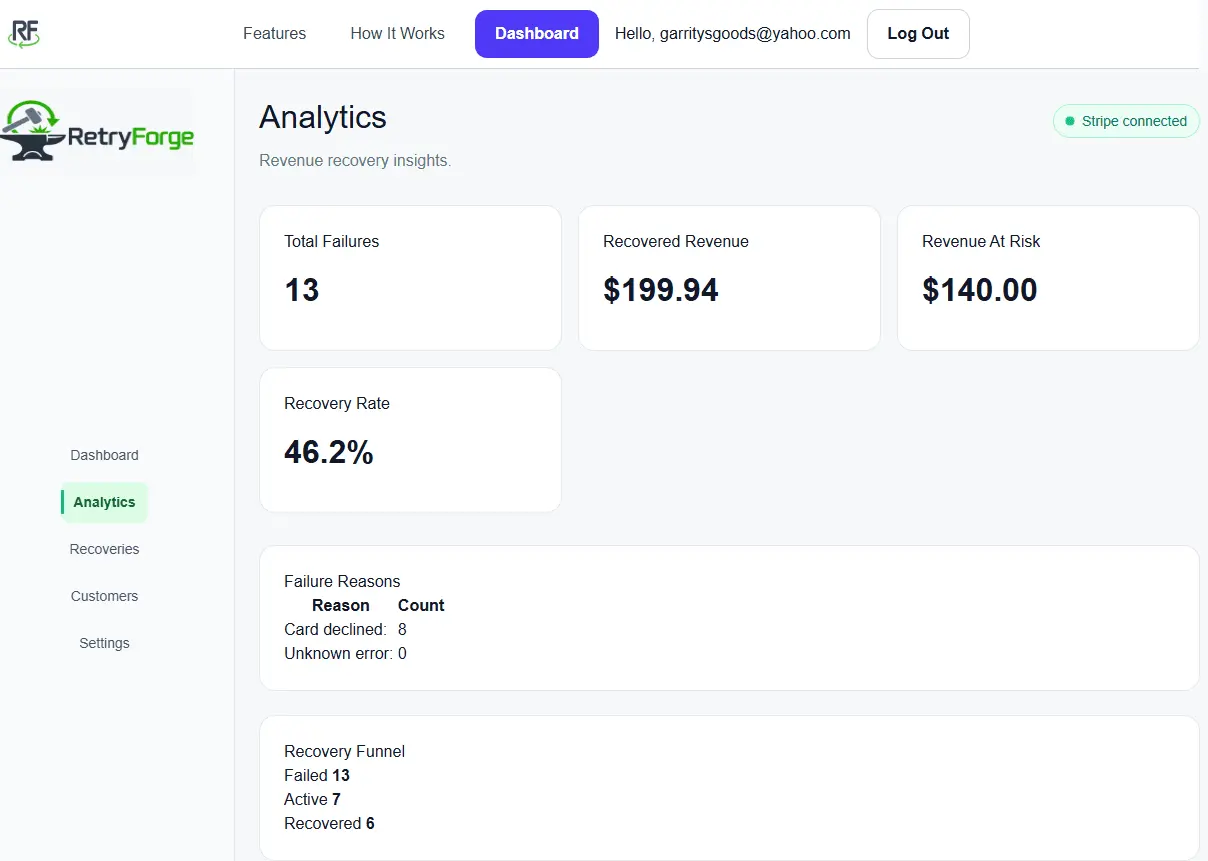Click the user email greeting text
The image size is (1208, 861).
pyautogui.click(x=732, y=33)
